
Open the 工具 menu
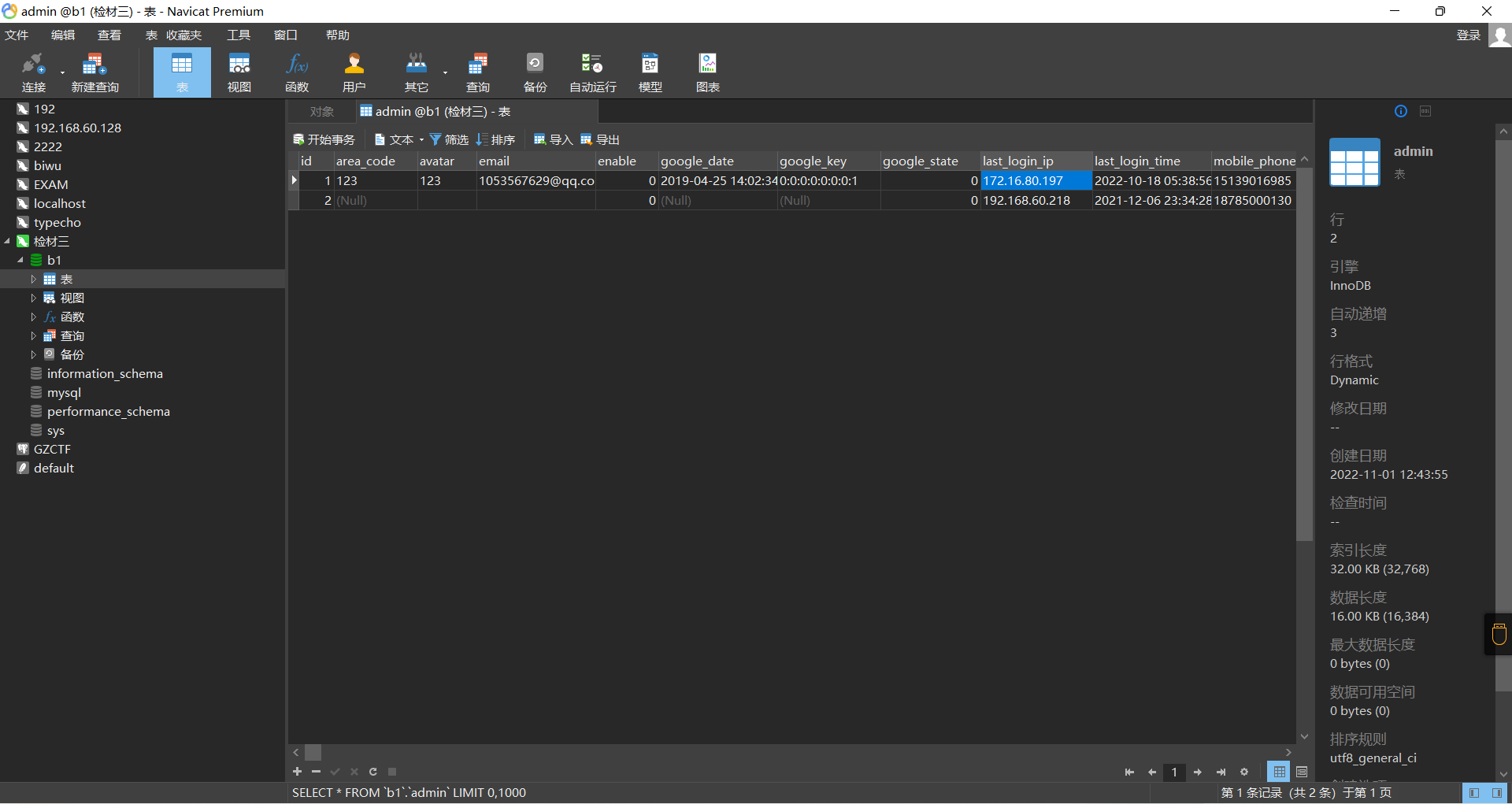pyautogui.click(x=239, y=35)
